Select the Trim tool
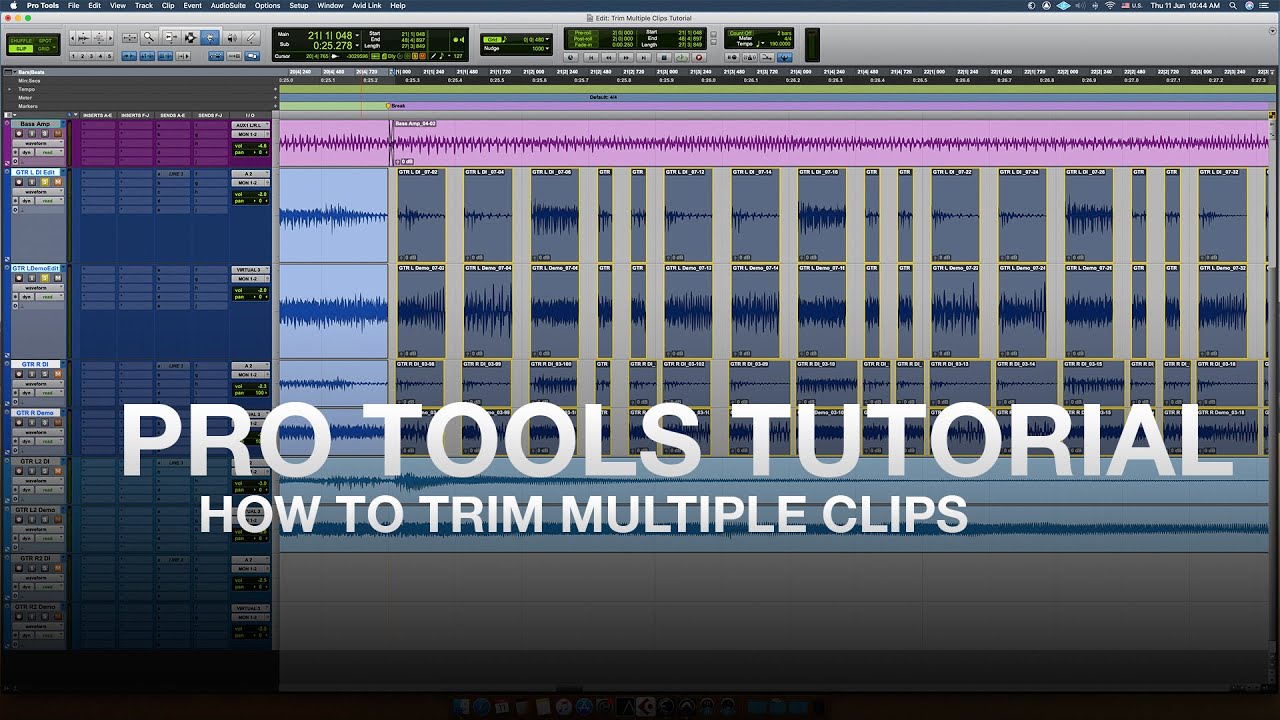The height and width of the screenshot is (720, 1280). pos(171,38)
